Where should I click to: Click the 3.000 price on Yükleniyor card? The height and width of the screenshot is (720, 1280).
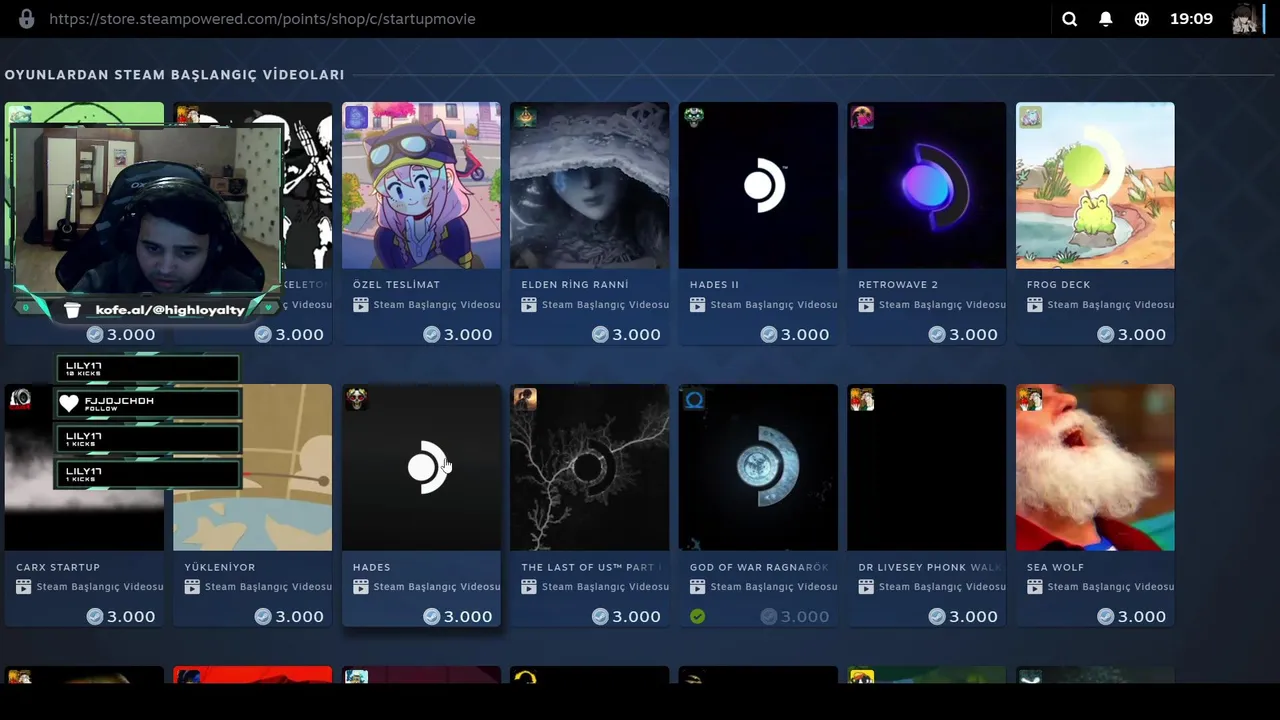coord(299,617)
